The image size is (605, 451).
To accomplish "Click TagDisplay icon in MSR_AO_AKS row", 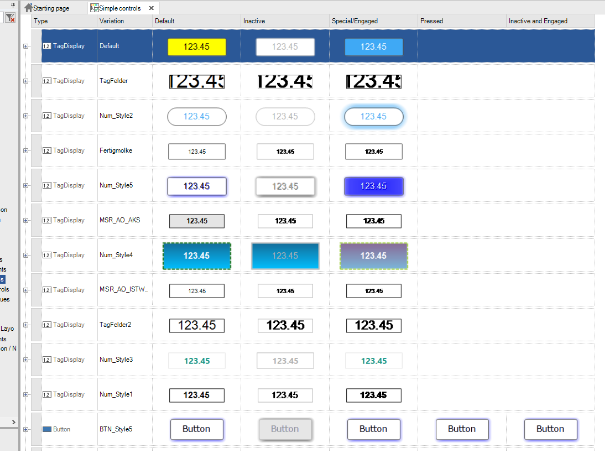I will tap(47, 220).
